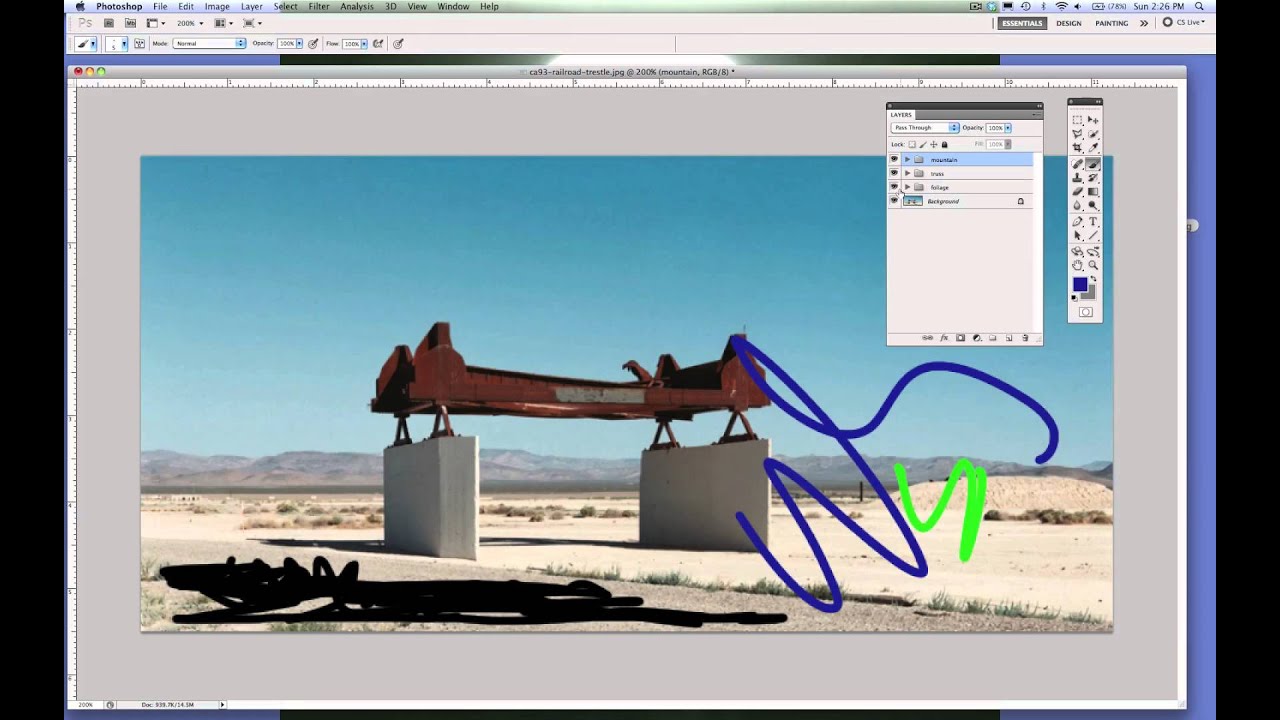Reset default foreground and background colors
1280x720 pixels.
point(1075,298)
